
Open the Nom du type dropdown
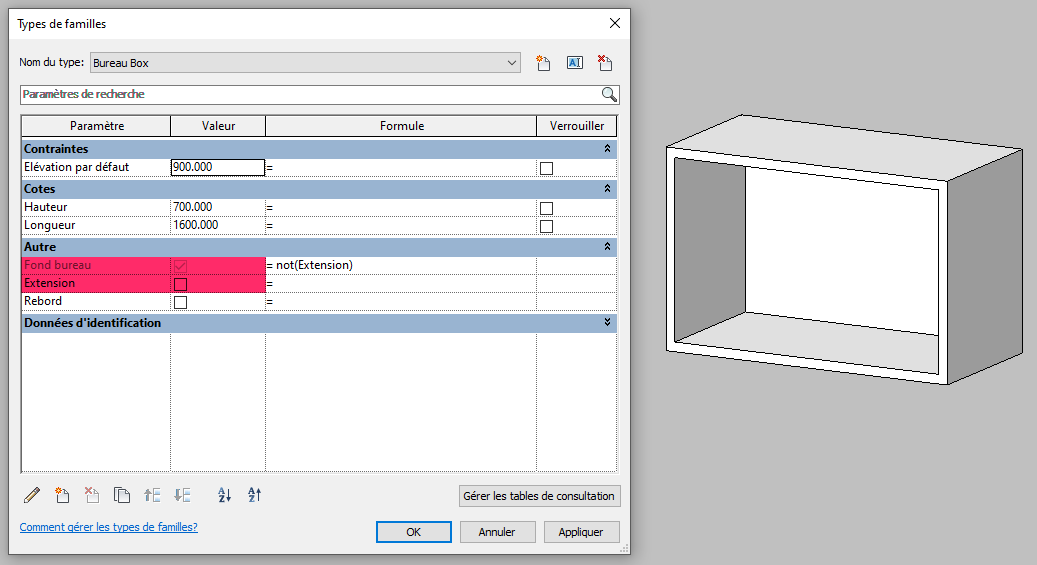(x=512, y=63)
